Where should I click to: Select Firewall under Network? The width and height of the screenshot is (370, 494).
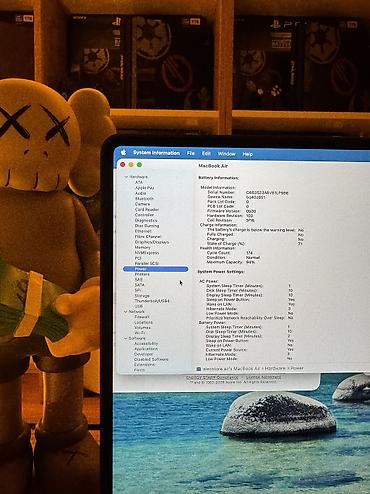(x=142, y=317)
